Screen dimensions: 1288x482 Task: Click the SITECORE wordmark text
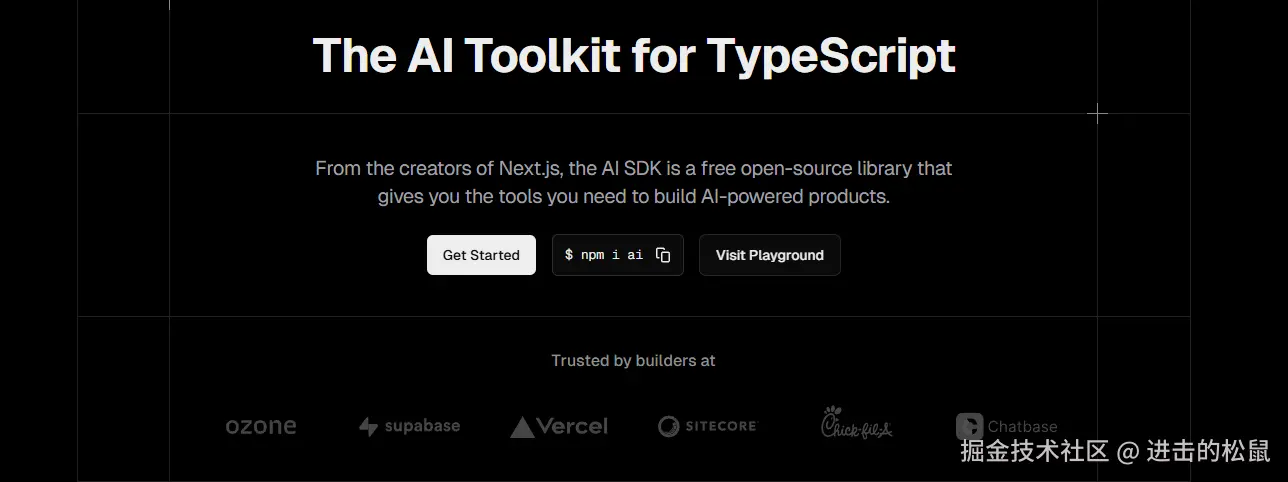tap(721, 427)
